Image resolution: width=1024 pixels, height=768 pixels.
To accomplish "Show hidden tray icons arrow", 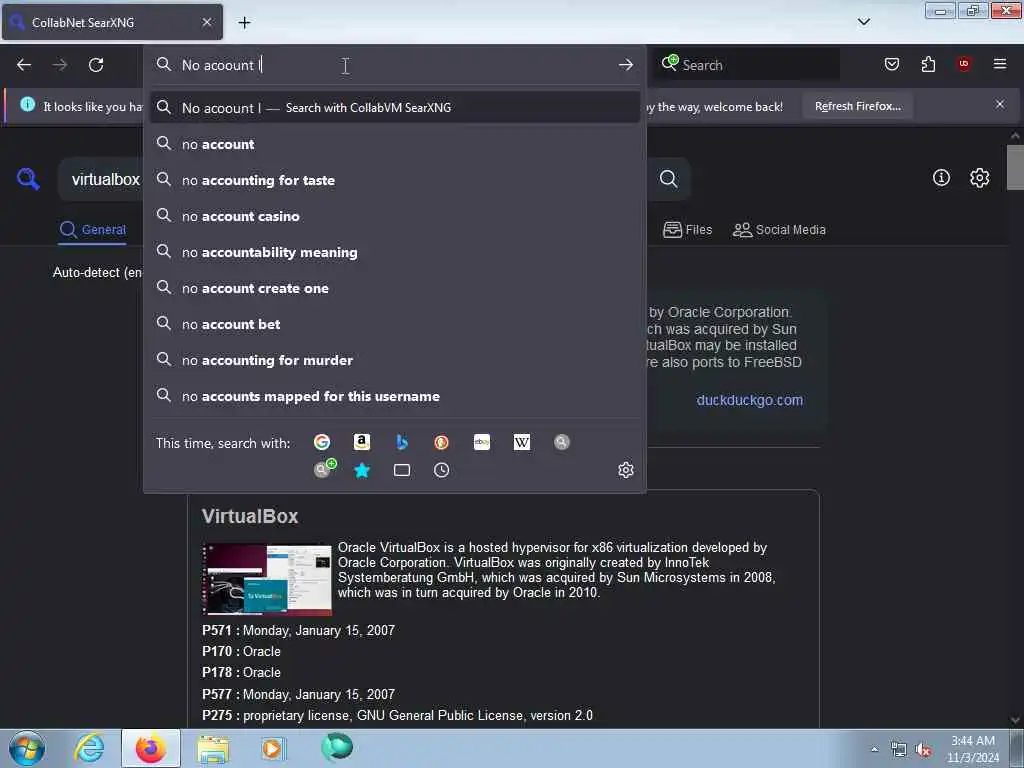I will pyautogui.click(x=874, y=749).
